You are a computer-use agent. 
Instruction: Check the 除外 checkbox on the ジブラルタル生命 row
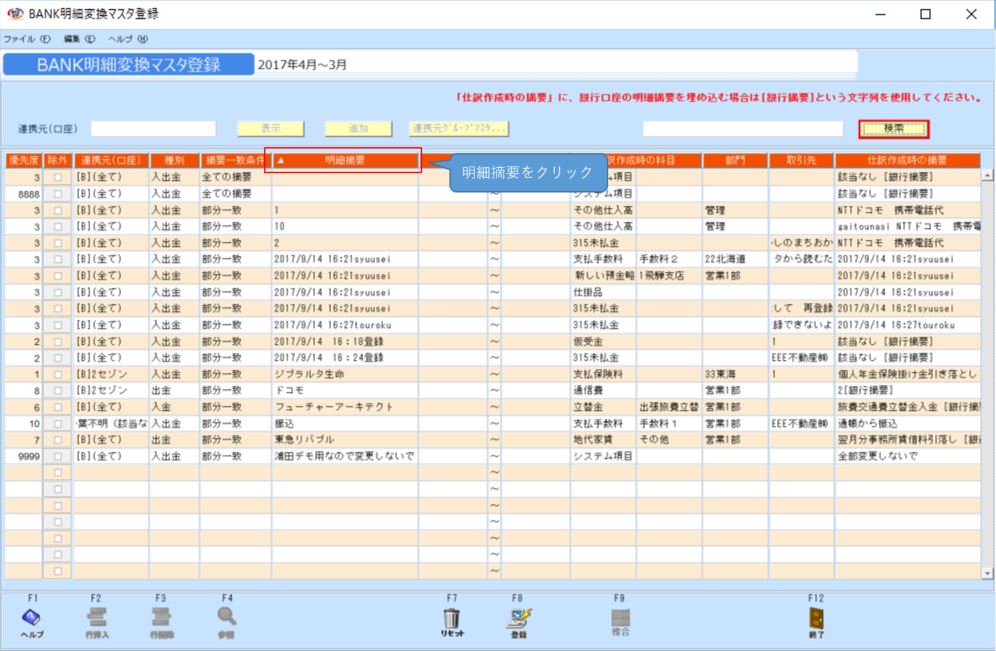click(56, 372)
